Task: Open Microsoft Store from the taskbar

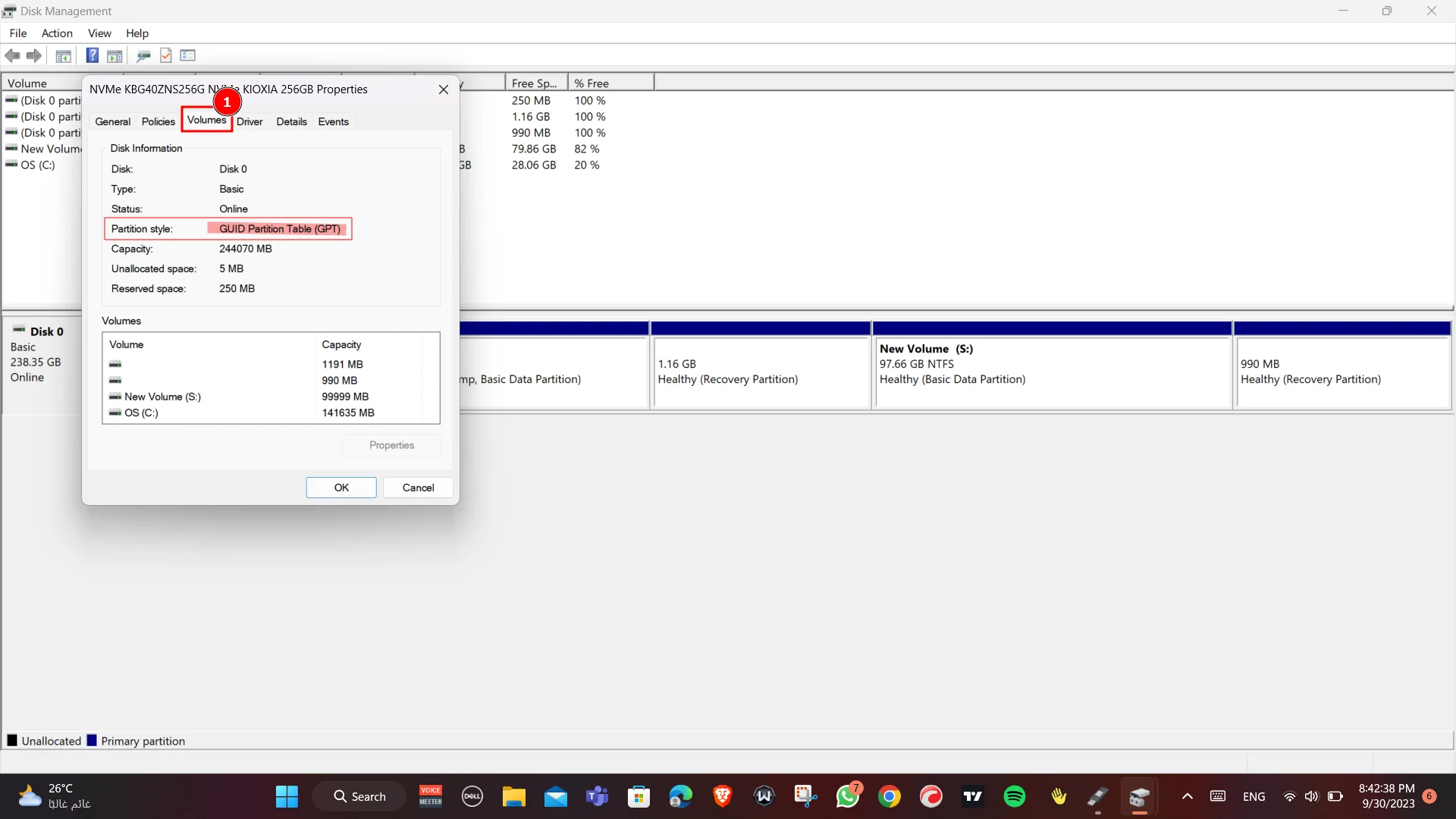Action: [639, 796]
